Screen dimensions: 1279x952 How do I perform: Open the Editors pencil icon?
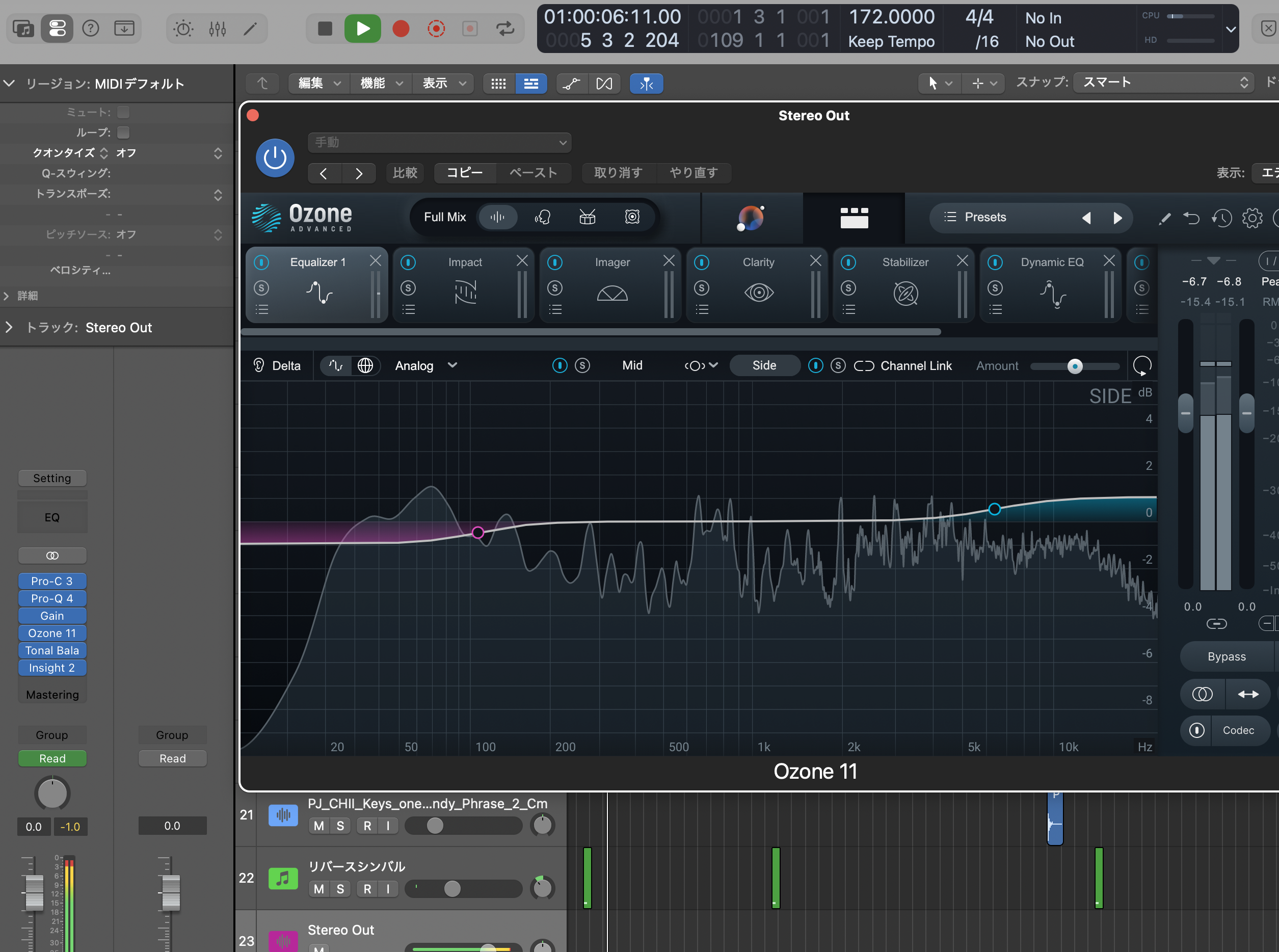pyautogui.click(x=251, y=28)
